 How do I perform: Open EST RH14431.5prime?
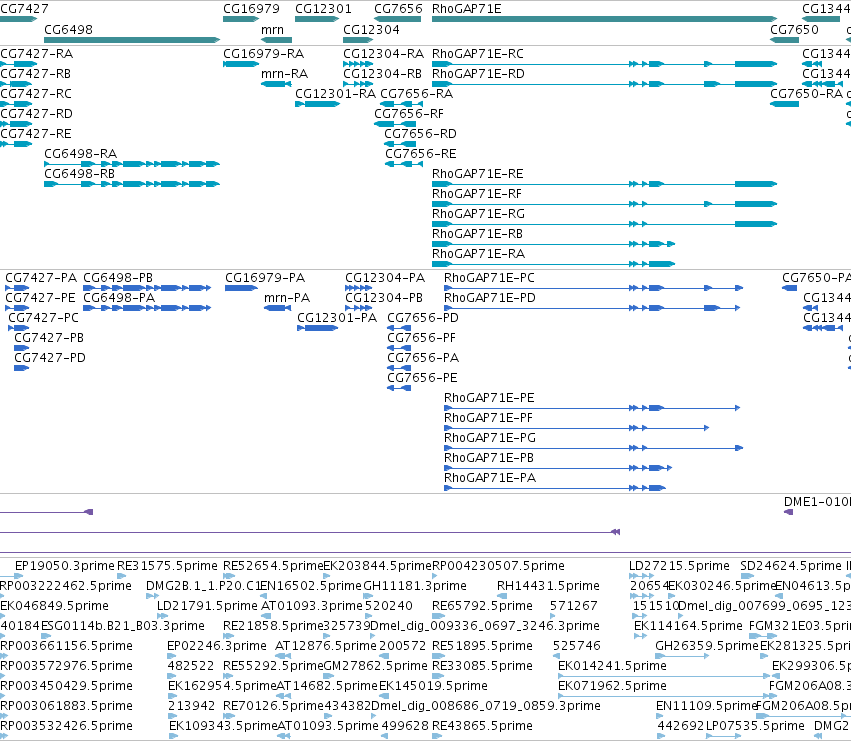tap(549, 586)
